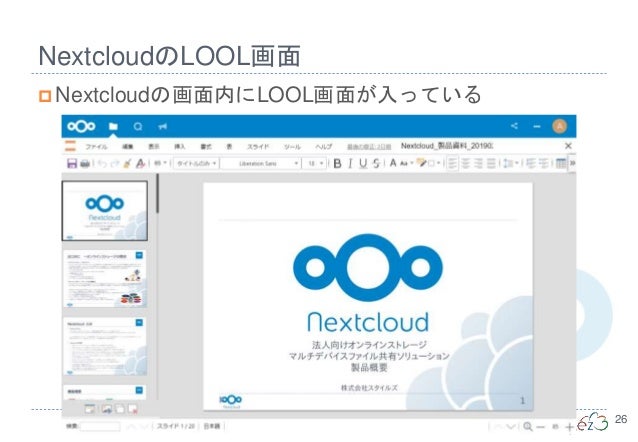638x442 pixels.
Task: Open the last modified link in menu bar
Action: pyautogui.click(x=369, y=147)
